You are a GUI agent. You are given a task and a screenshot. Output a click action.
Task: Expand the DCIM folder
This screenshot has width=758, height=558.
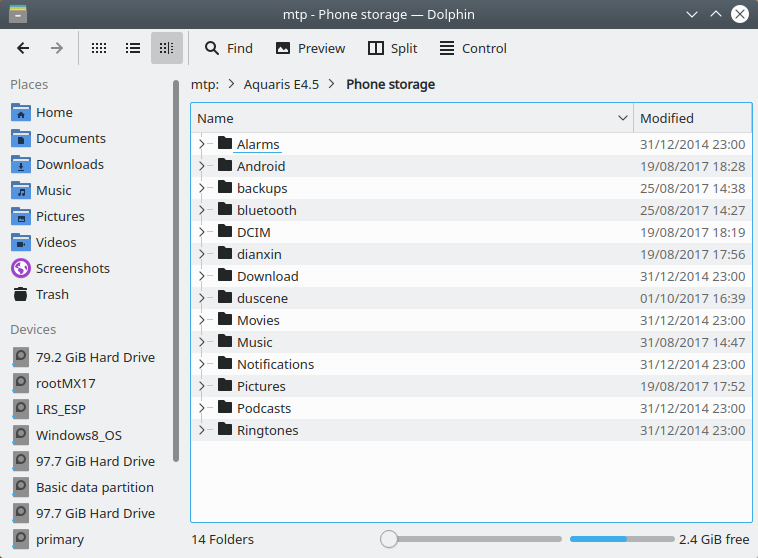(x=202, y=232)
